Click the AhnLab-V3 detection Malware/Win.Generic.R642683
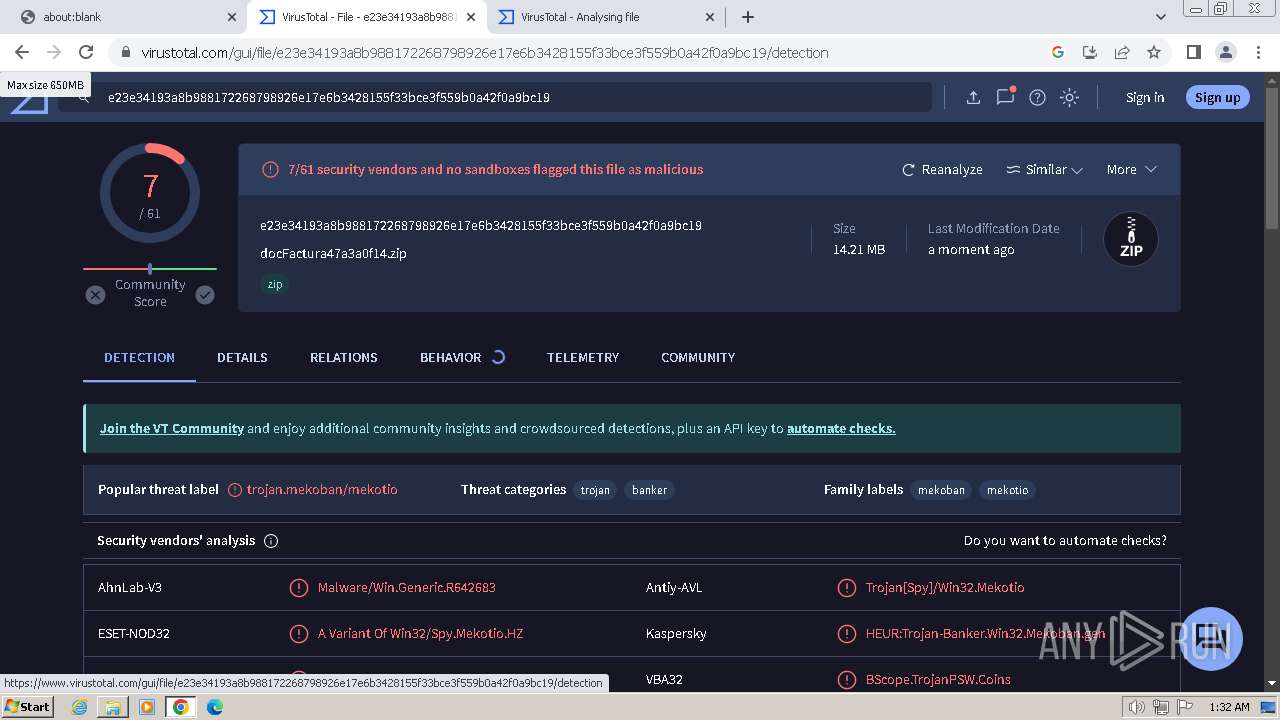The height and width of the screenshot is (720, 1280). [x=406, y=588]
